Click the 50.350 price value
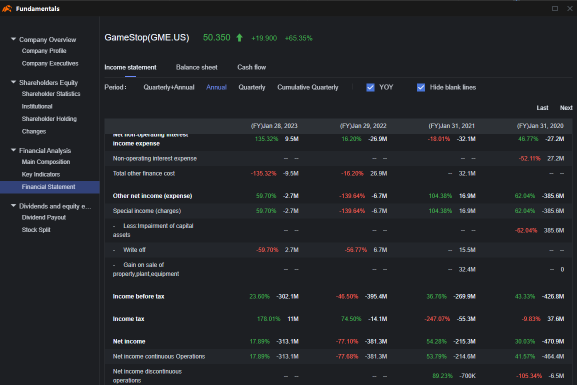The height and width of the screenshot is (385, 577). tap(216, 38)
